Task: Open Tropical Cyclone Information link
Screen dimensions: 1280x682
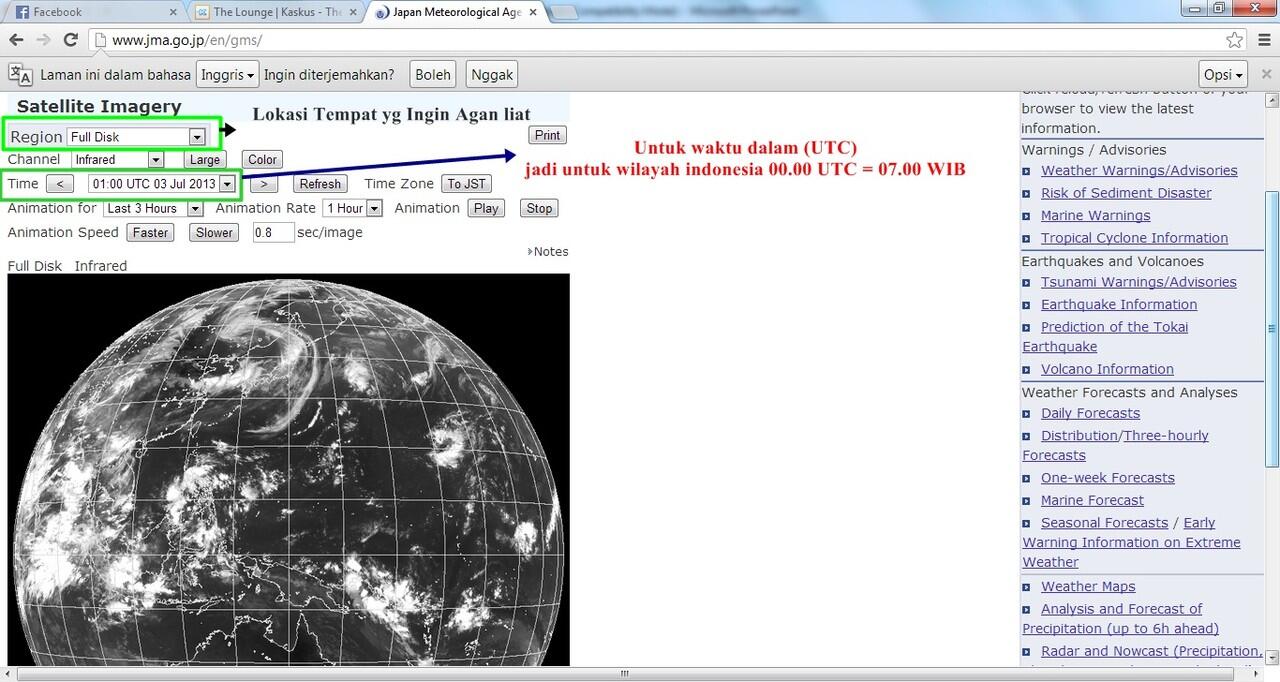Action: tap(1134, 238)
